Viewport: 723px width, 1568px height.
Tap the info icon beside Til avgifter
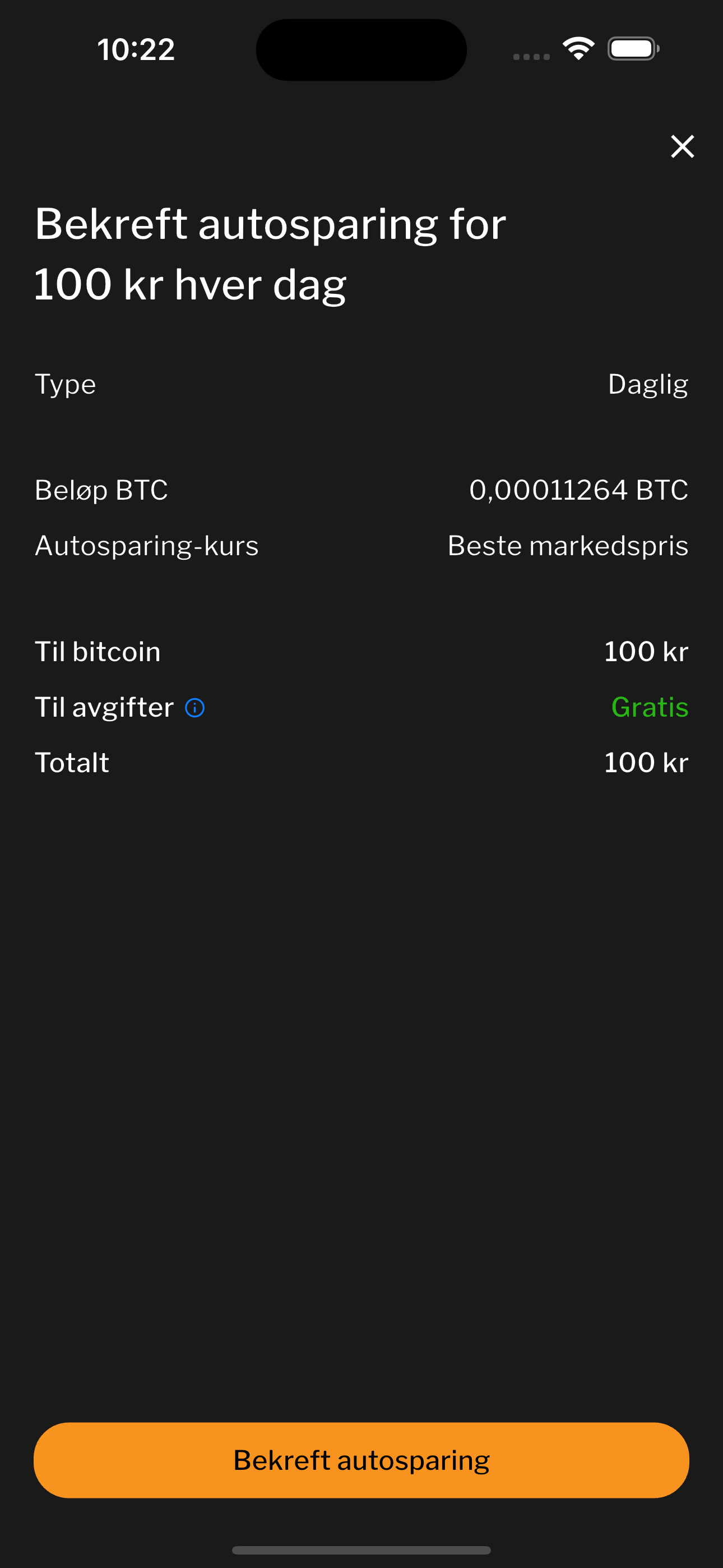194,708
